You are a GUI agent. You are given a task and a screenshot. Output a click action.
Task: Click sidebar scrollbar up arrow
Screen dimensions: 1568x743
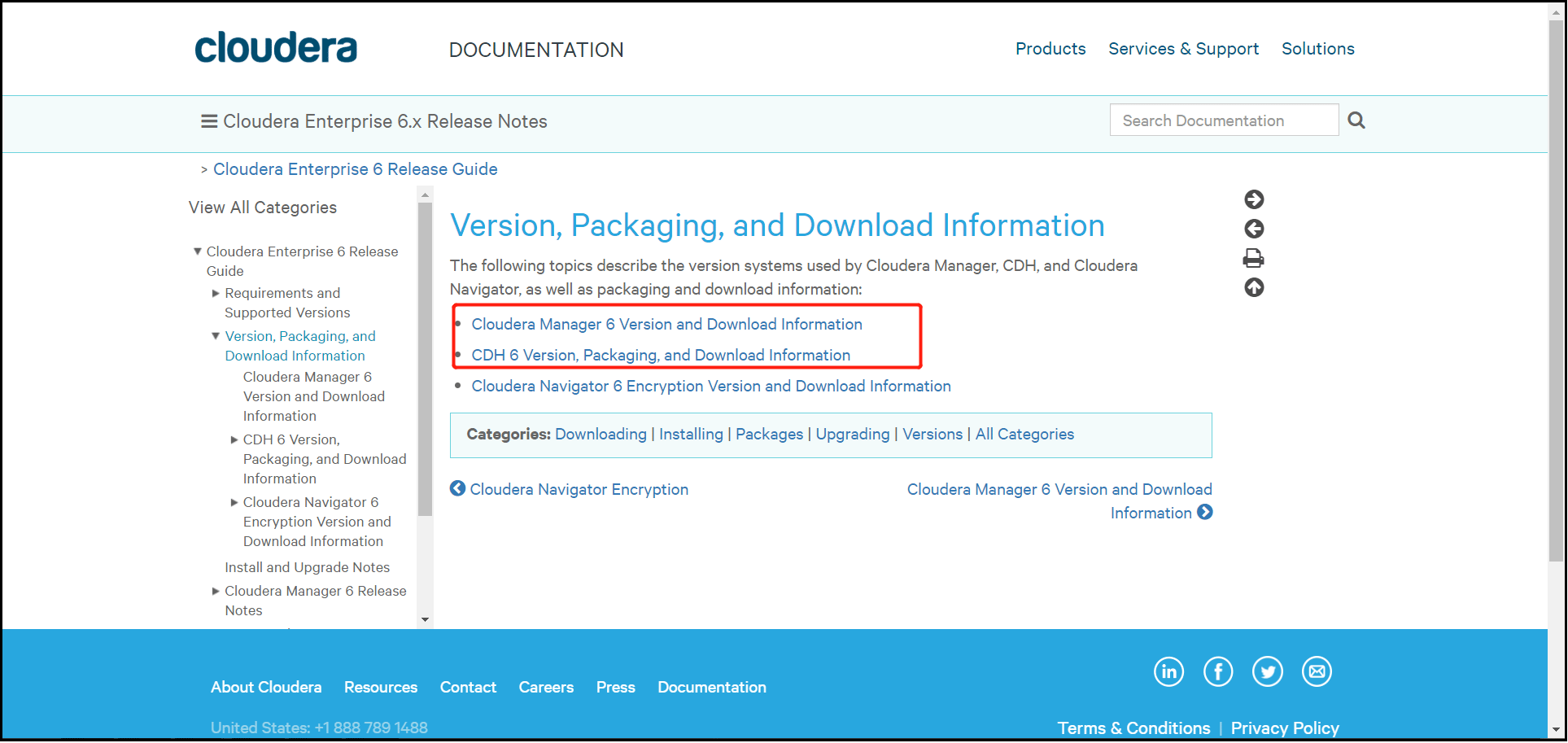click(x=425, y=195)
